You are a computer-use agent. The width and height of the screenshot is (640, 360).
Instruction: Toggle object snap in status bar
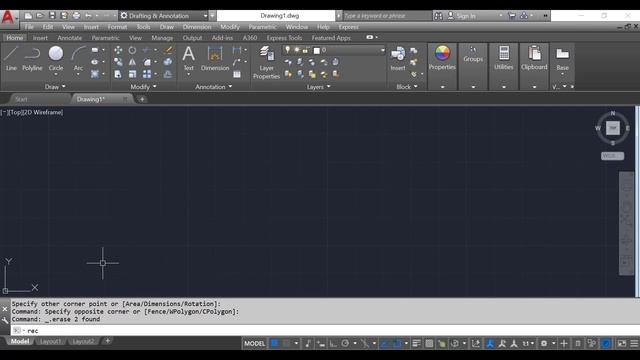[397, 343]
